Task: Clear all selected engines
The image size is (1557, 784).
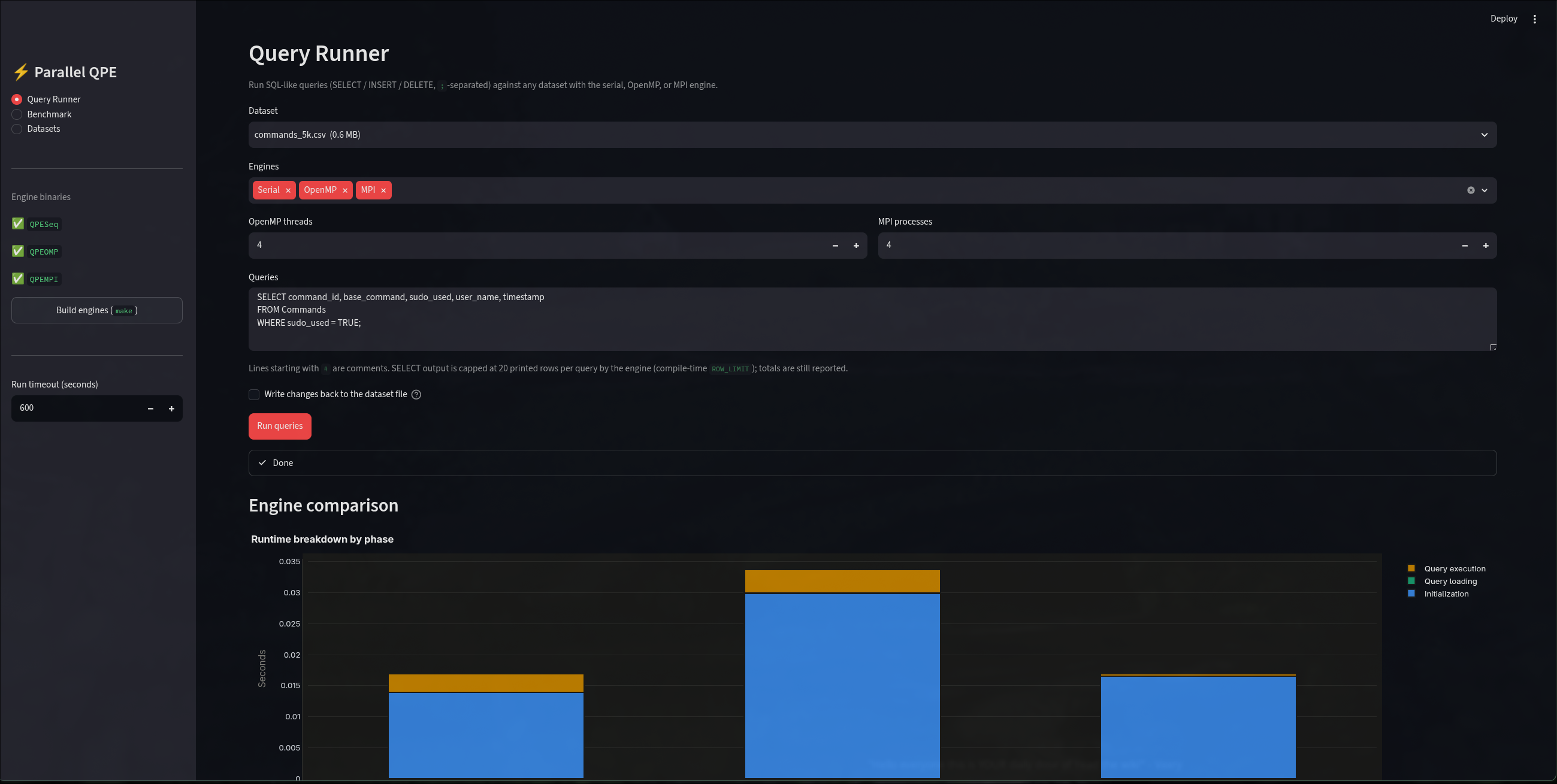Action: (x=1471, y=190)
